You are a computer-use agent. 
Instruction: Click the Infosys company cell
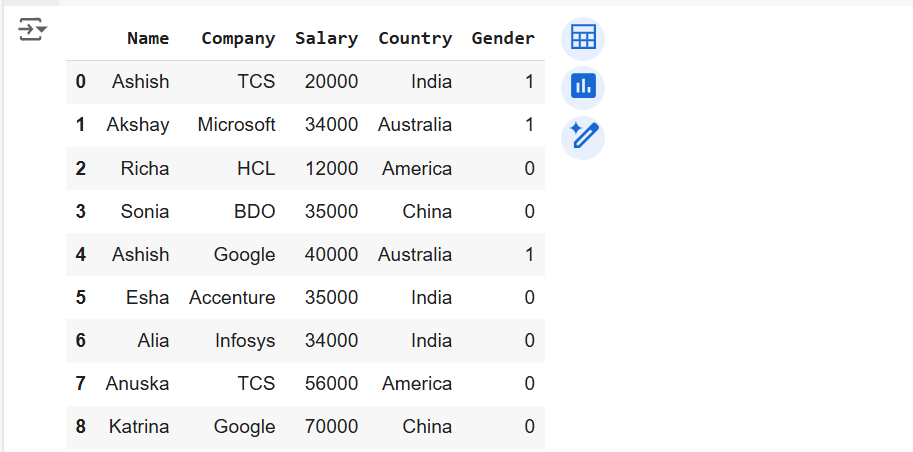tap(245, 340)
